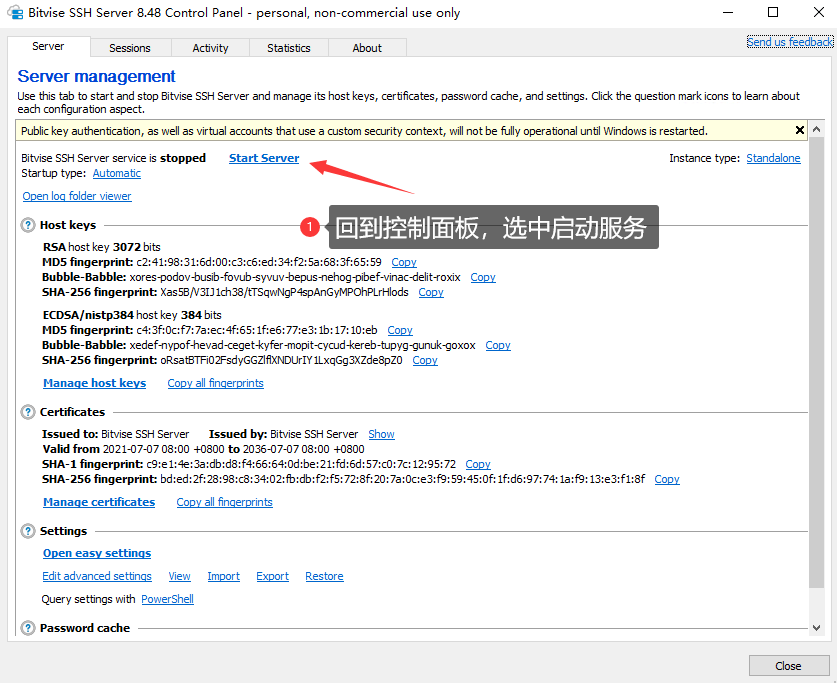Copy all host key fingerprints
Viewport: 837px width, 683px height.
215,383
